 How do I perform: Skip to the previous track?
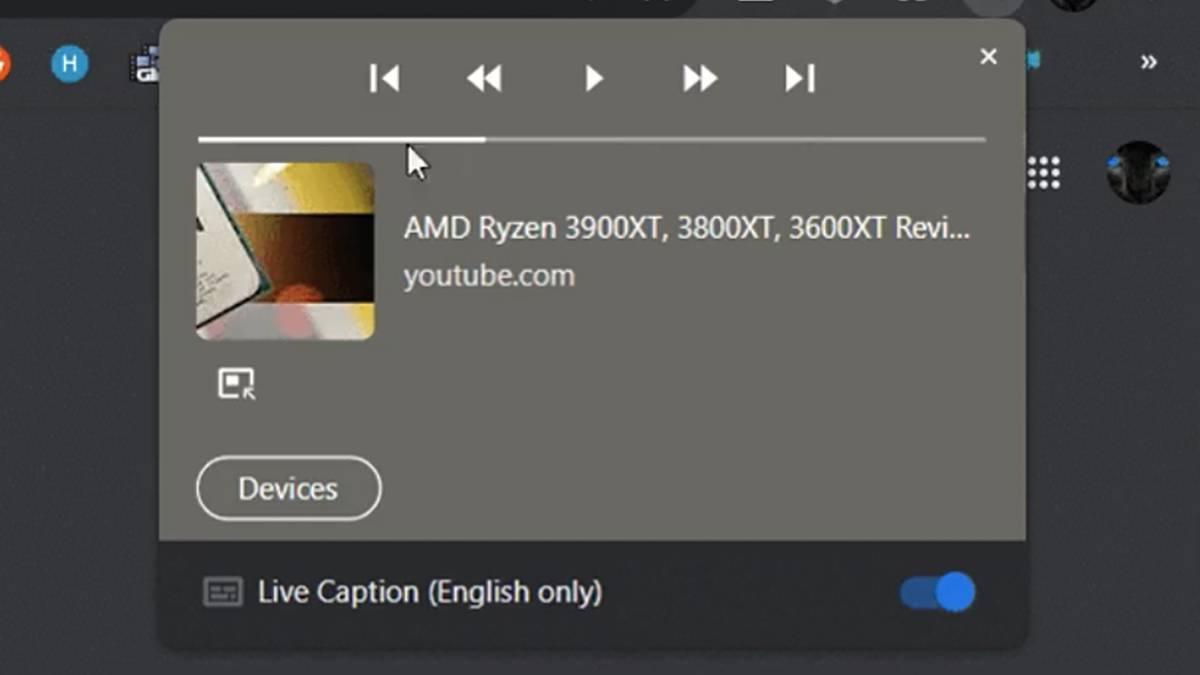(384, 78)
